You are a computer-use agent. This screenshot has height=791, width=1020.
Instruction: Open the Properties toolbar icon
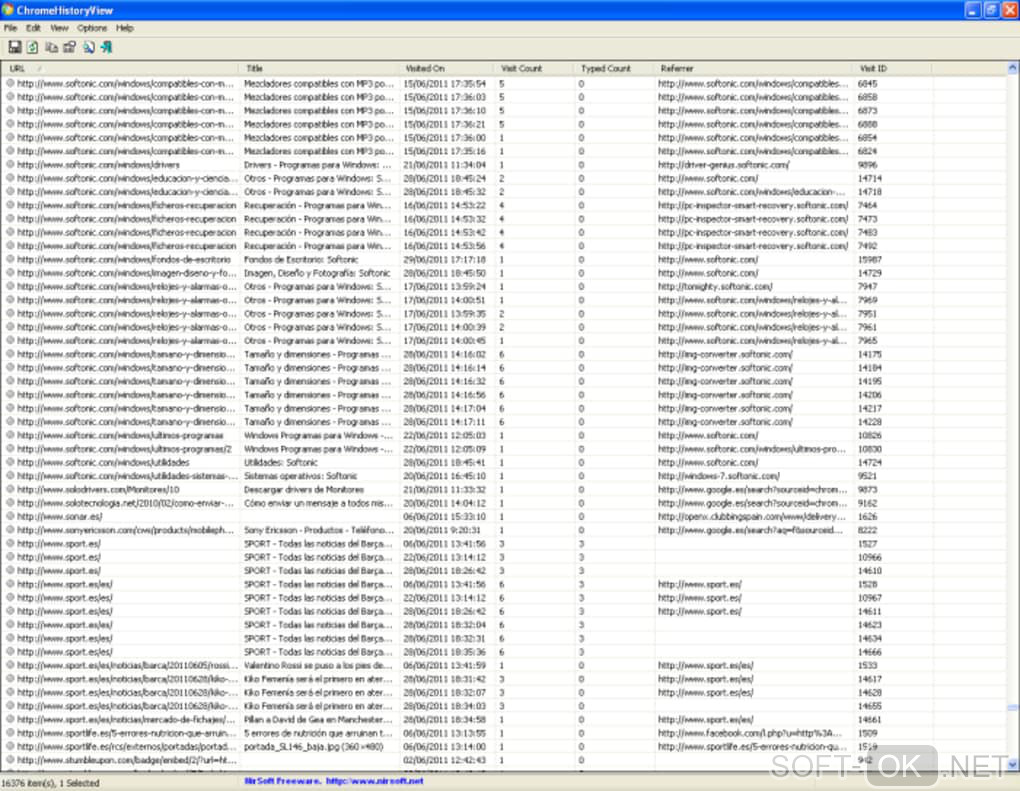[x=70, y=47]
